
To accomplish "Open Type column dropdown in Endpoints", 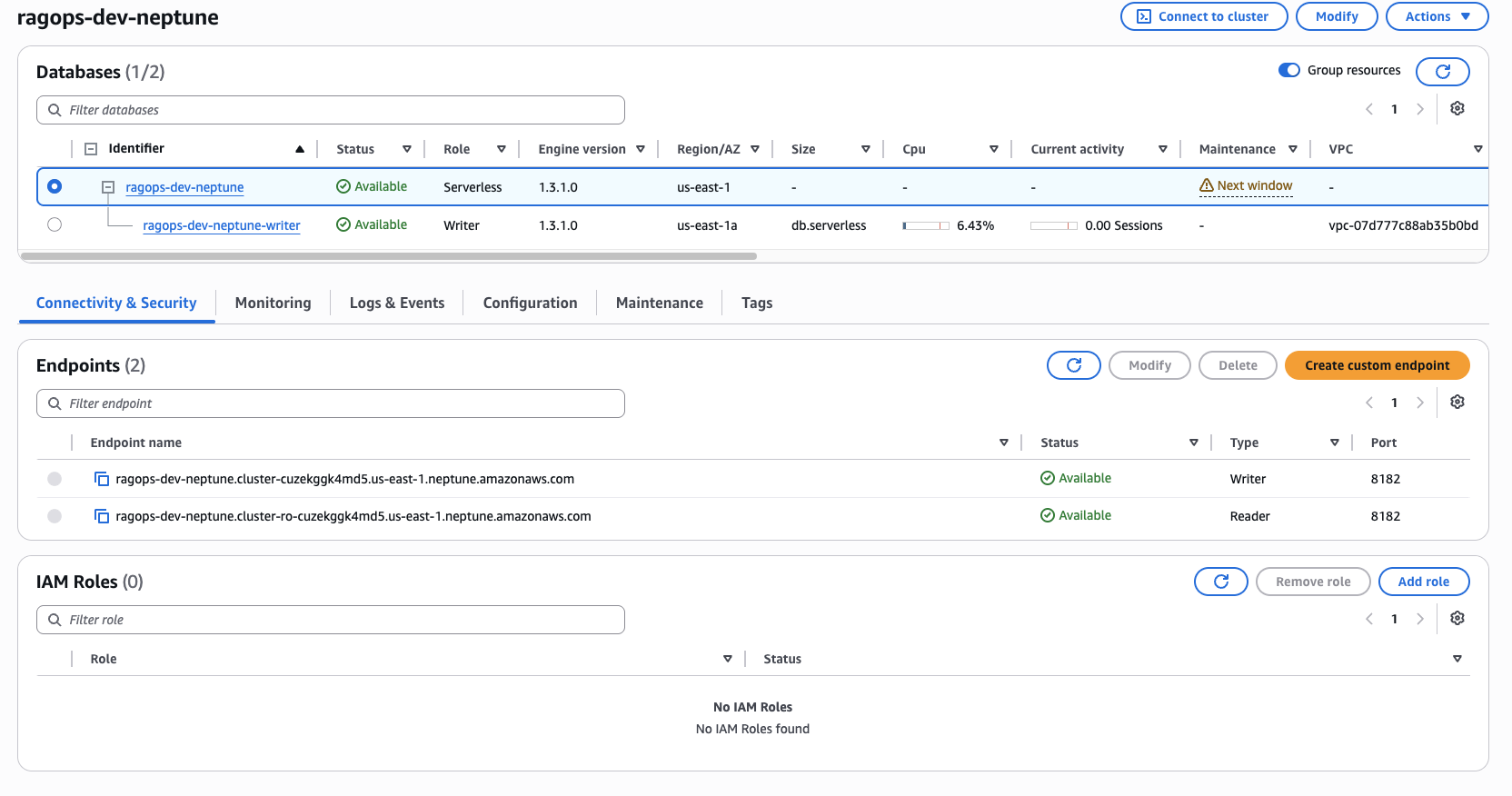I will point(1335,443).
